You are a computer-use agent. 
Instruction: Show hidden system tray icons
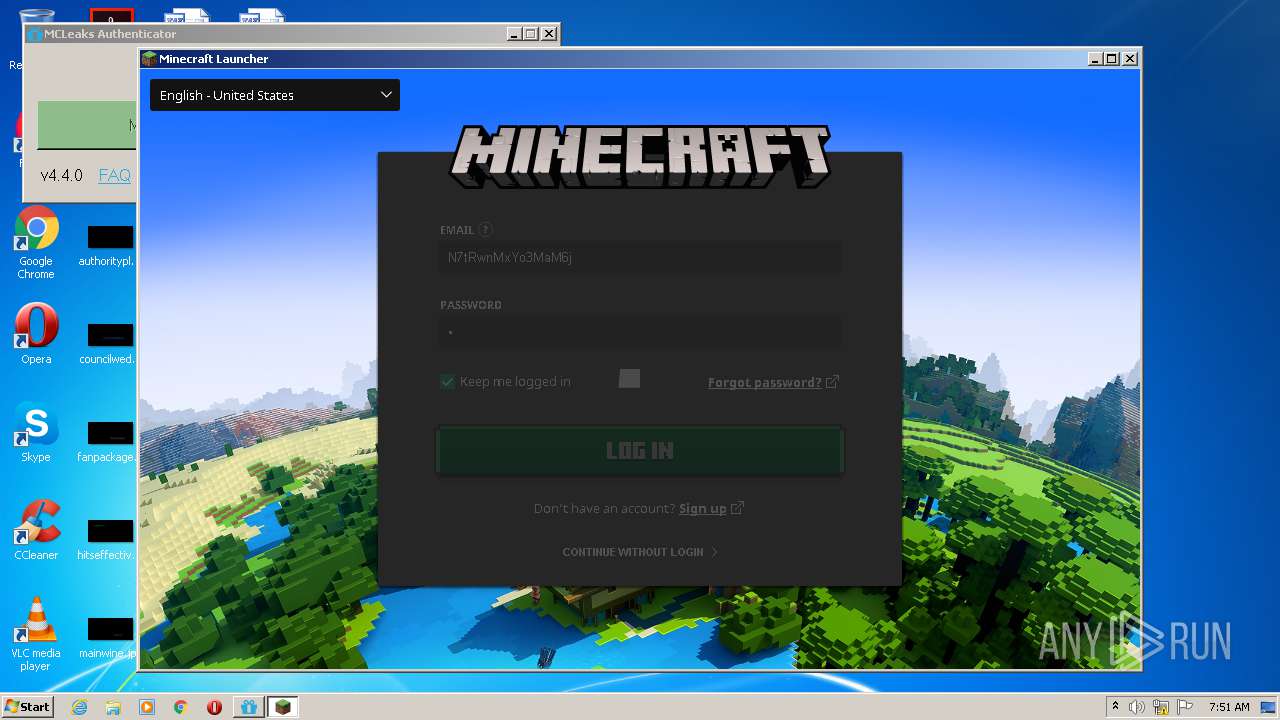tap(1115, 707)
